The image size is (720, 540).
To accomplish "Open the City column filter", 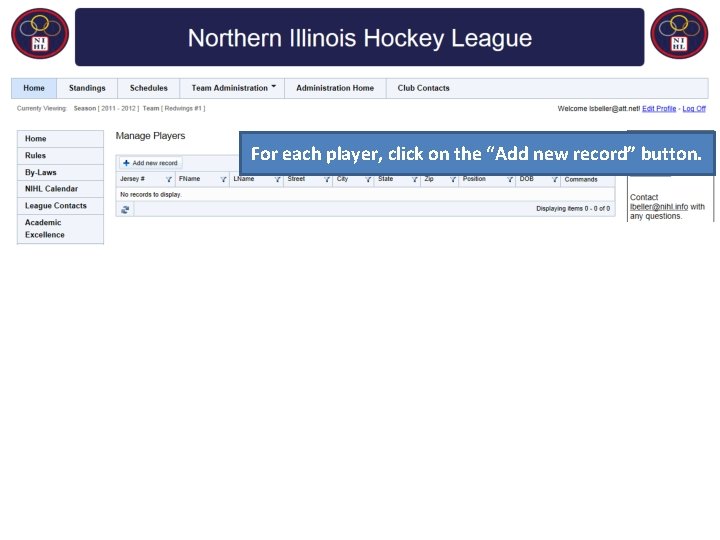I will (x=368, y=179).
